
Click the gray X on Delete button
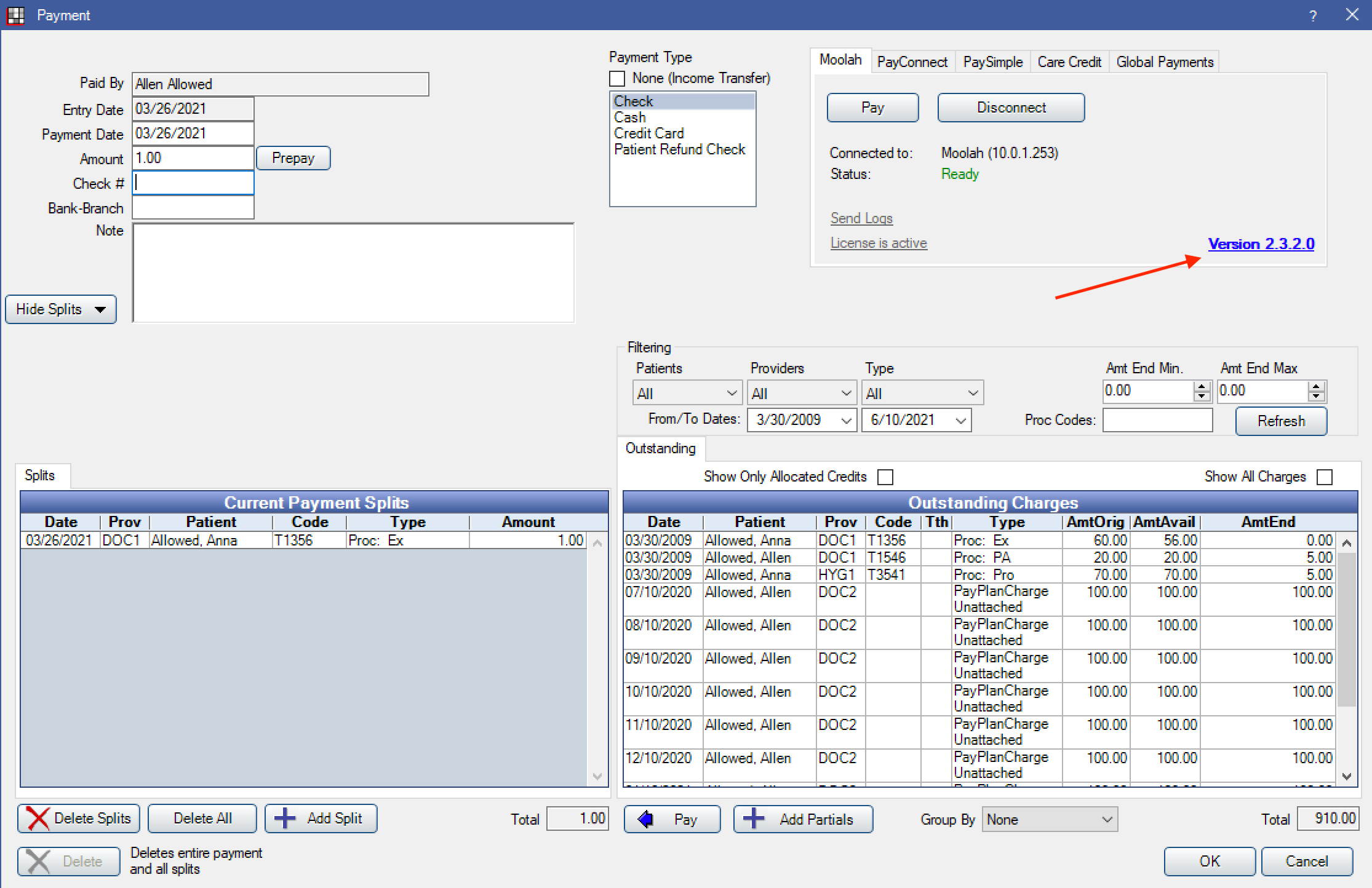[38, 862]
